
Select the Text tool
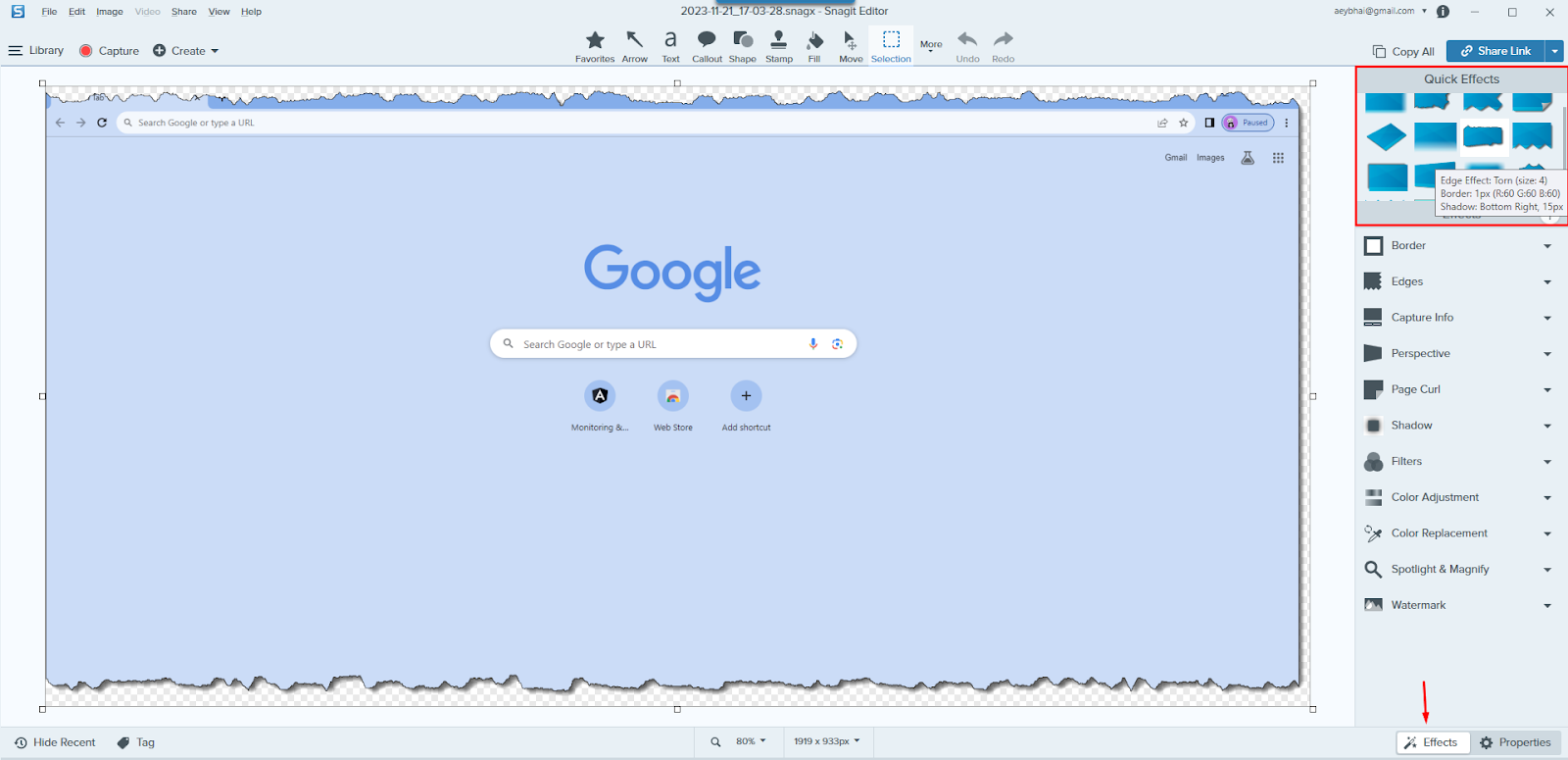click(670, 46)
